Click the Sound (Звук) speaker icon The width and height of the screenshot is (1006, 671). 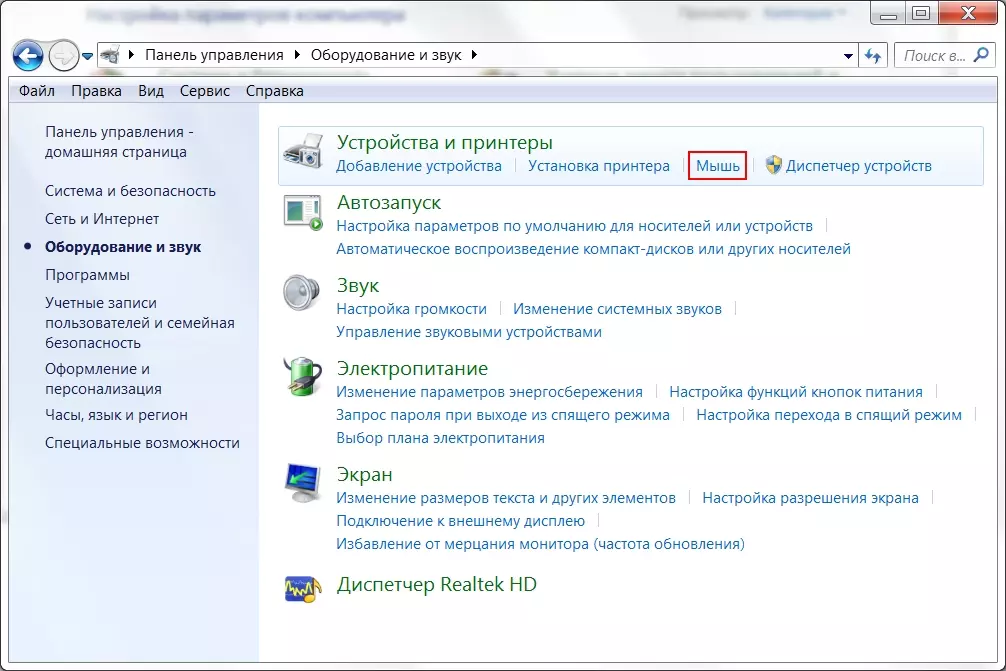click(x=303, y=295)
